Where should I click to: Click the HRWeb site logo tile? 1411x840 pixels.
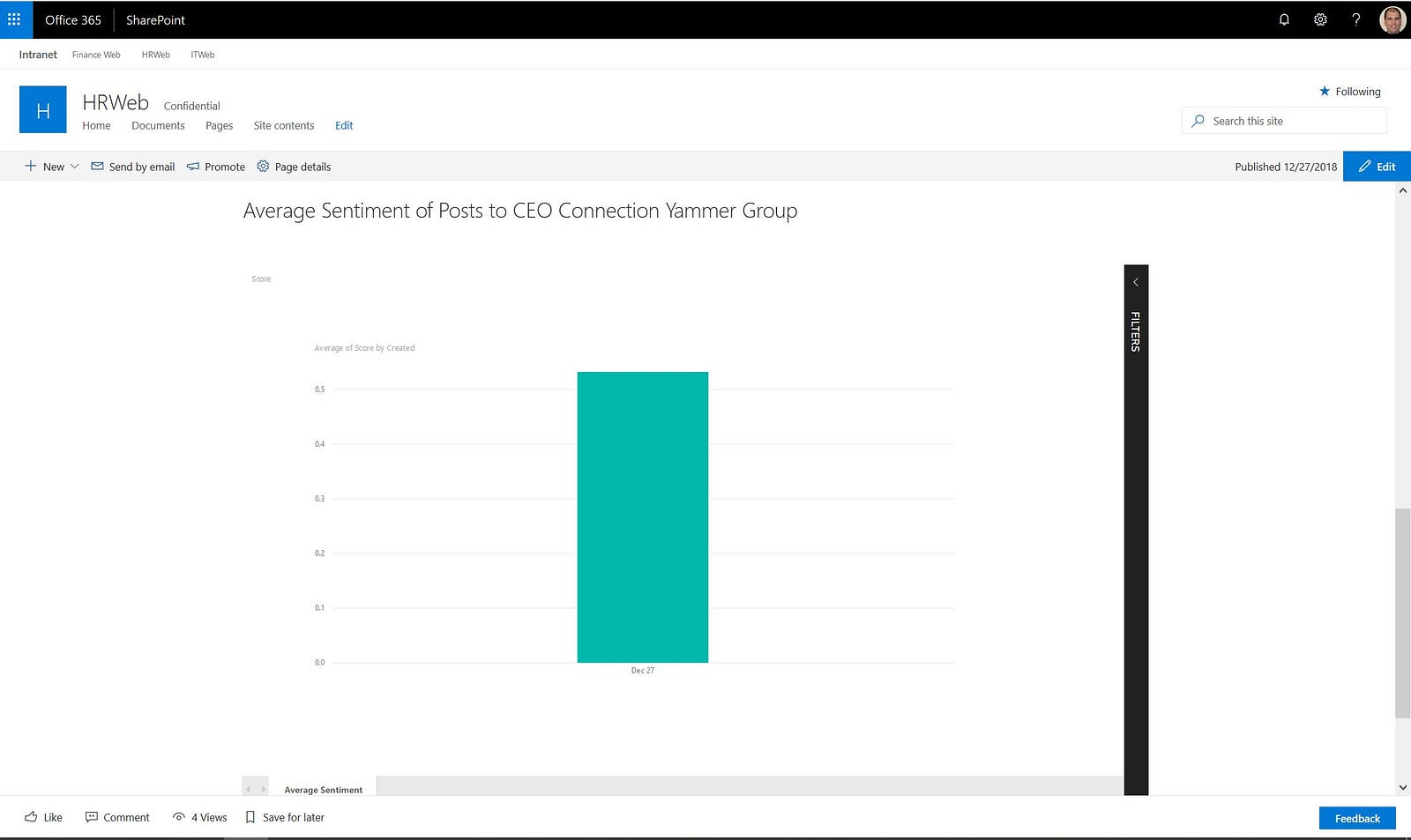pyautogui.click(x=43, y=109)
